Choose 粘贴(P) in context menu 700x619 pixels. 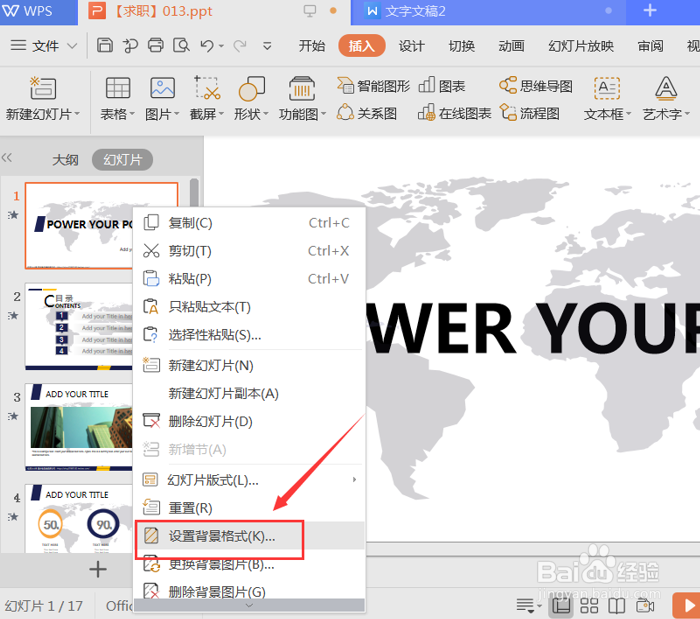pyautogui.click(x=249, y=279)
